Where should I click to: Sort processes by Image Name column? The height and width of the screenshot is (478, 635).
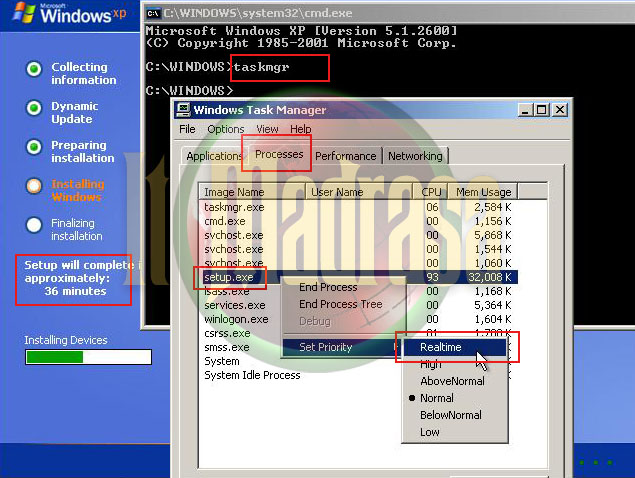(x=252, y=192)
